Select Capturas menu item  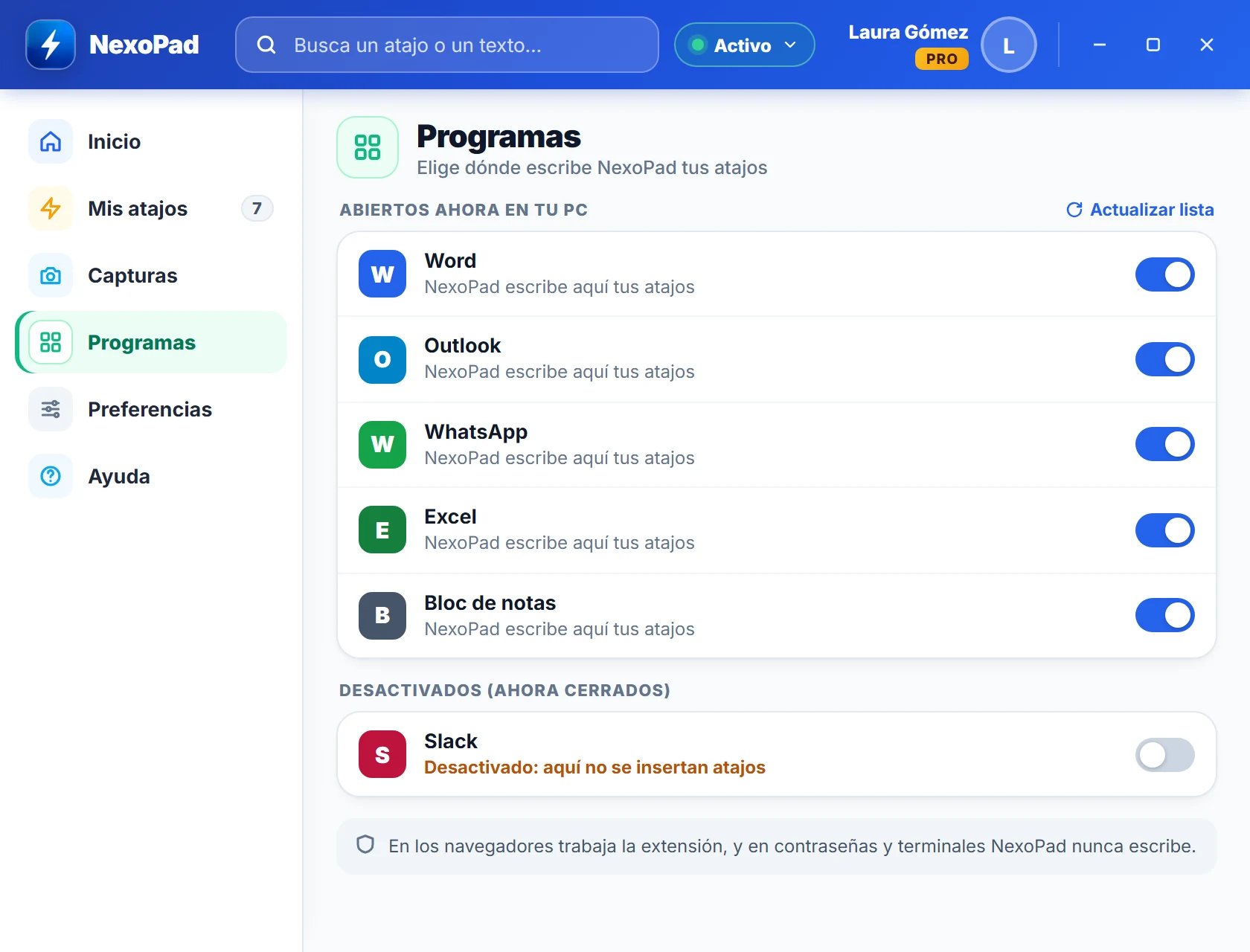(x=151, y=275)
